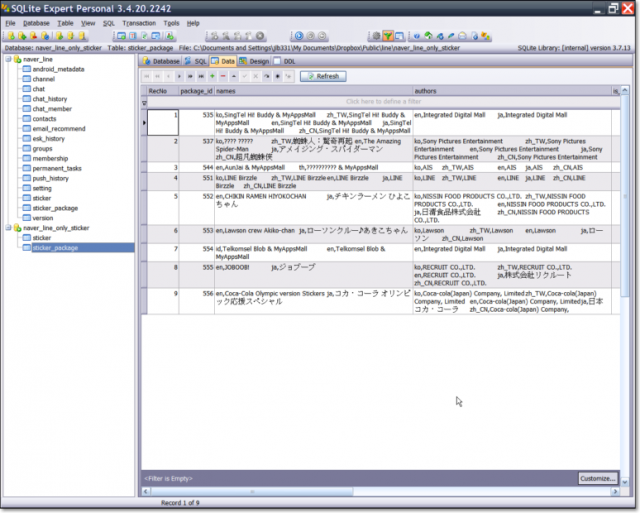Click package_id cell 537
The width and height of the screenshot is (640, 513).
pyautogui.click(x=196, y=149)
